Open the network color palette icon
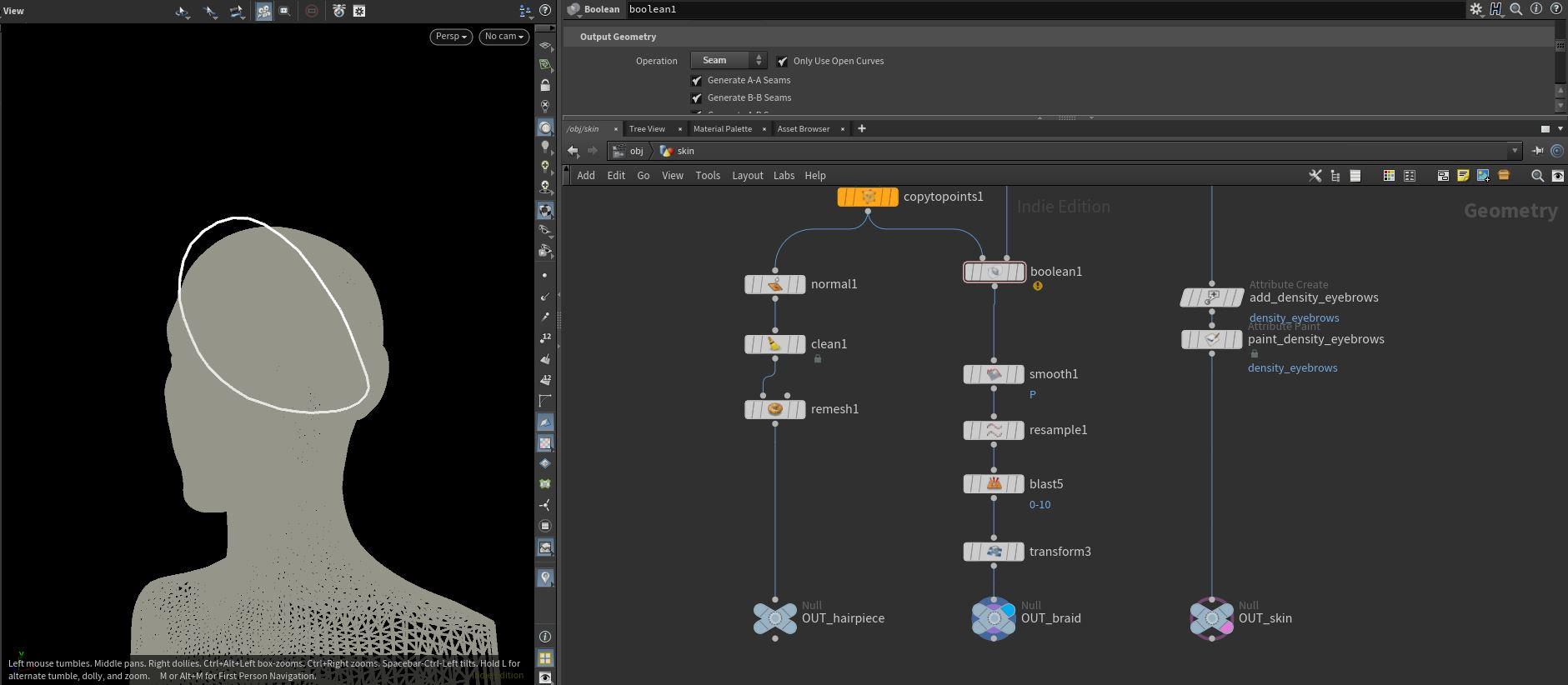This screenshot has height=685, width=1568. [1389, 176]
